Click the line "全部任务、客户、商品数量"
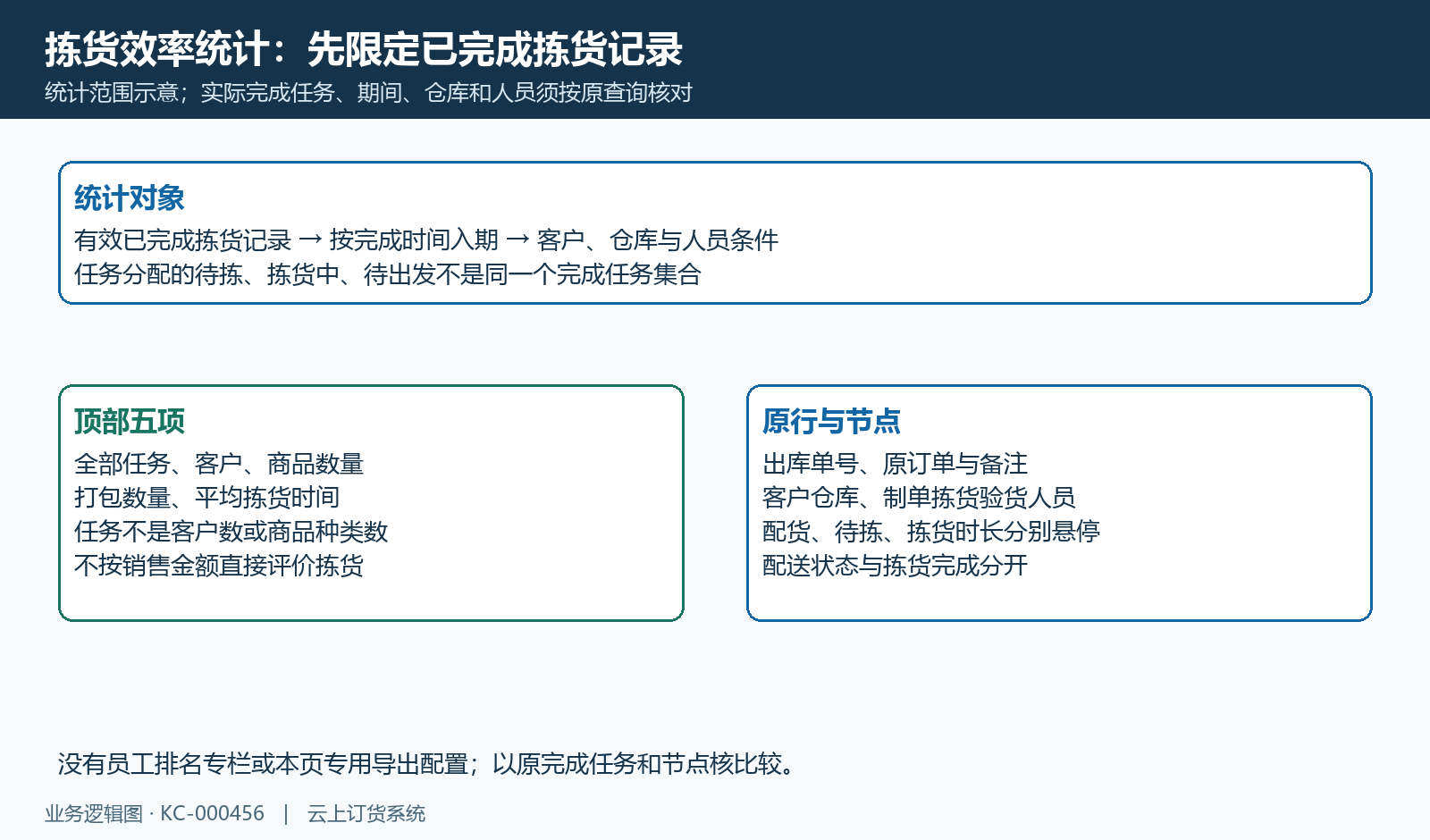This screenshot has height=840, width=1430. pyautogui.click(x=219, y=464)
